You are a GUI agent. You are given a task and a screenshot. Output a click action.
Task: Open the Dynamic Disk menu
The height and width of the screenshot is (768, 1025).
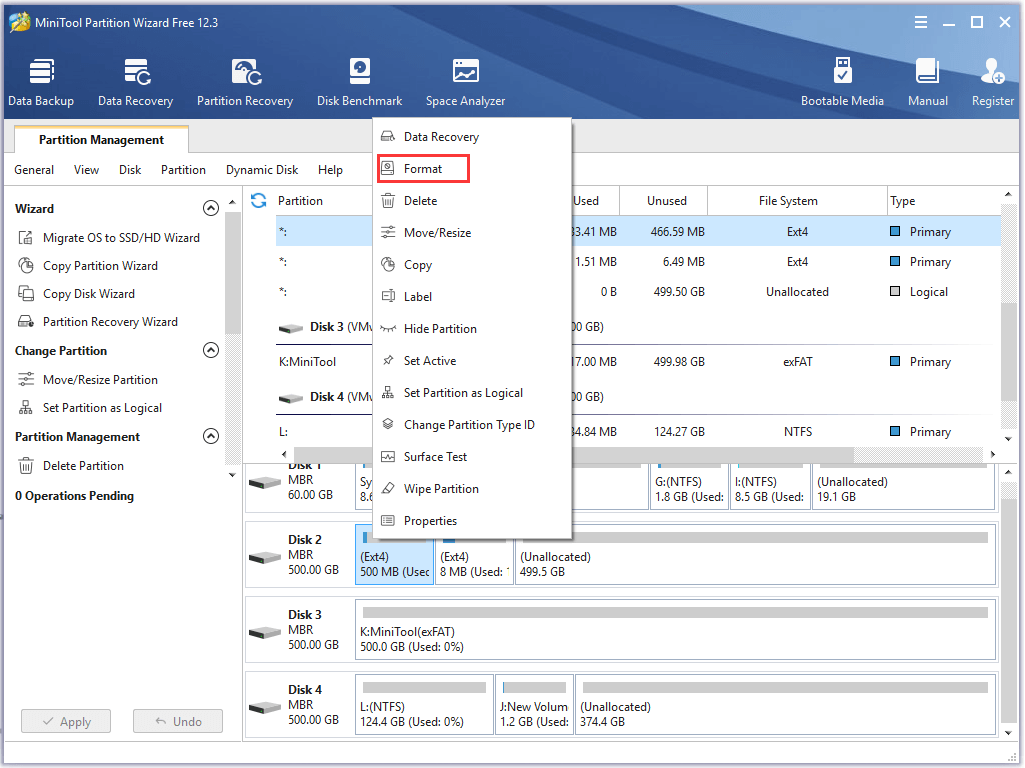[x=262, y=170]
